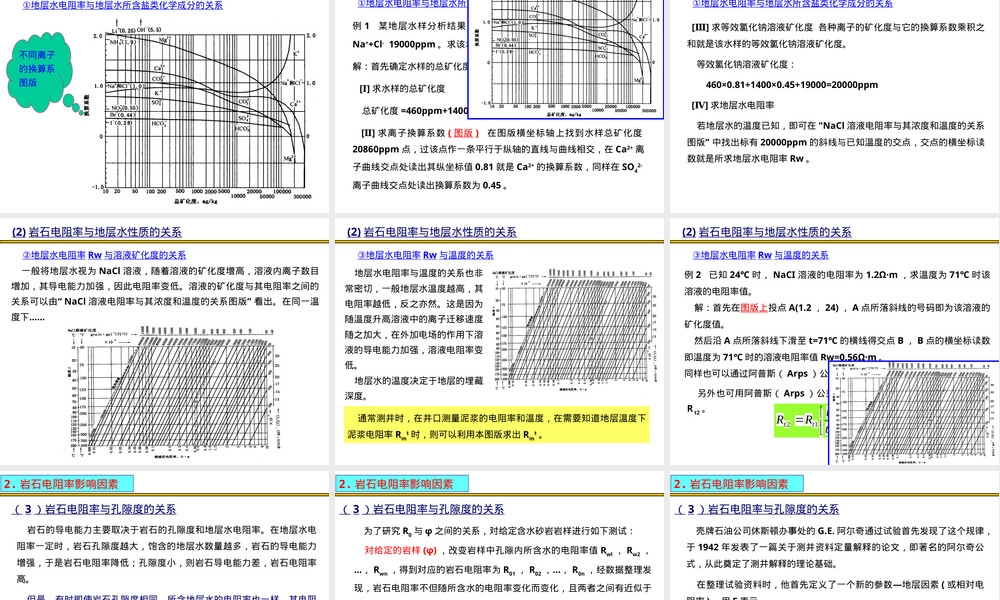Image resolution: width=1000 pixels, height=600 pixels.
Task: Open link '③地层水电阻率 Rw 与温度的关系' above '例 2'
Action: (x=761, y=255)
